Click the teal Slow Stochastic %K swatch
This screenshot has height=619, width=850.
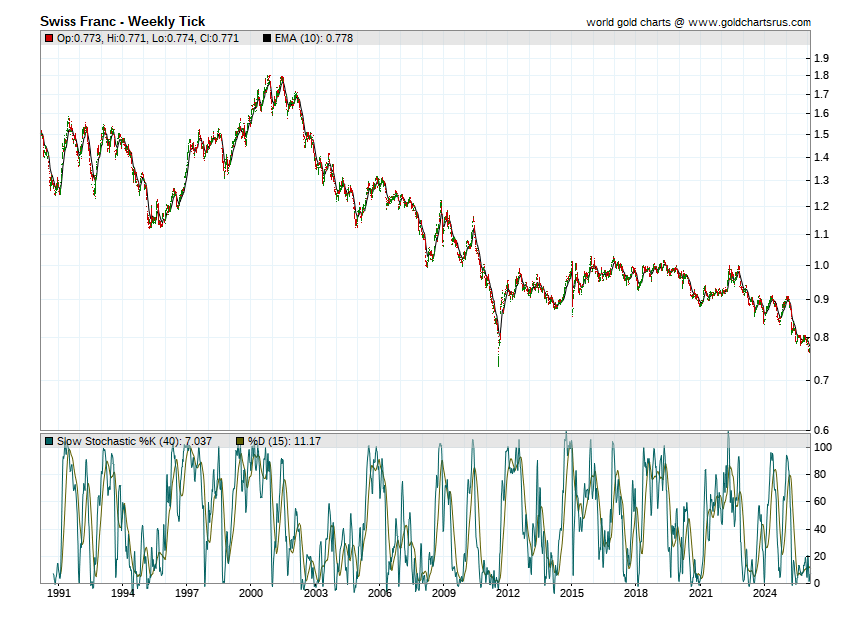[48, 441]
